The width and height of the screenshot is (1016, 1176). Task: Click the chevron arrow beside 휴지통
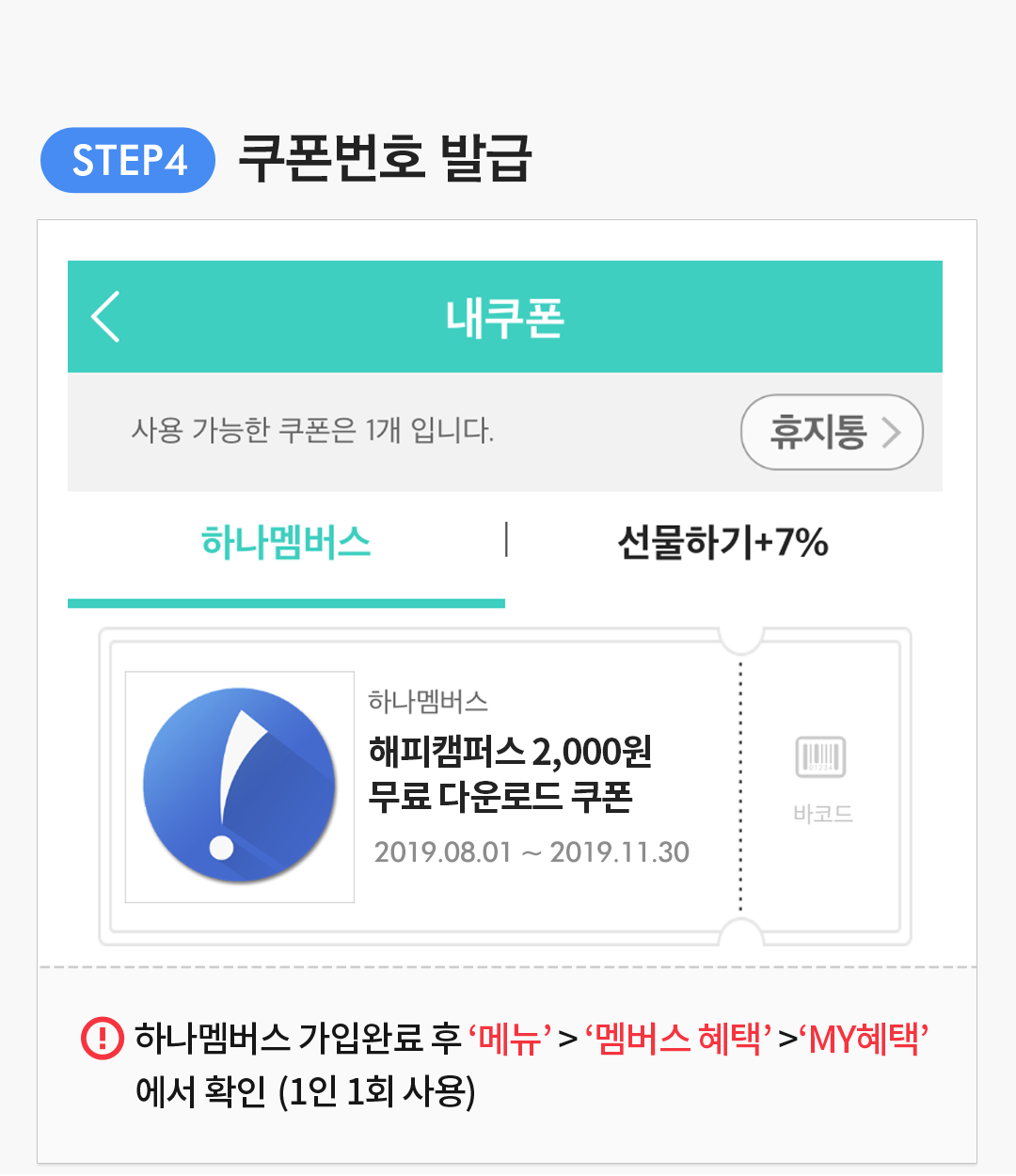point(891,433)
